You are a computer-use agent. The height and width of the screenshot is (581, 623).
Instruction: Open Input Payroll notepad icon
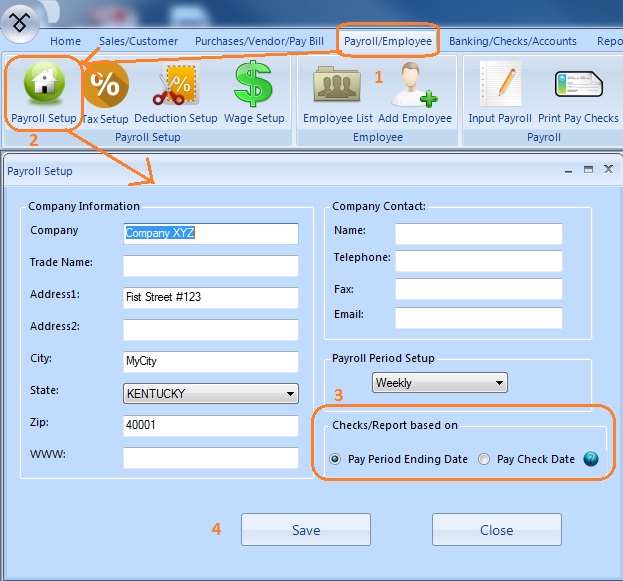500,83
